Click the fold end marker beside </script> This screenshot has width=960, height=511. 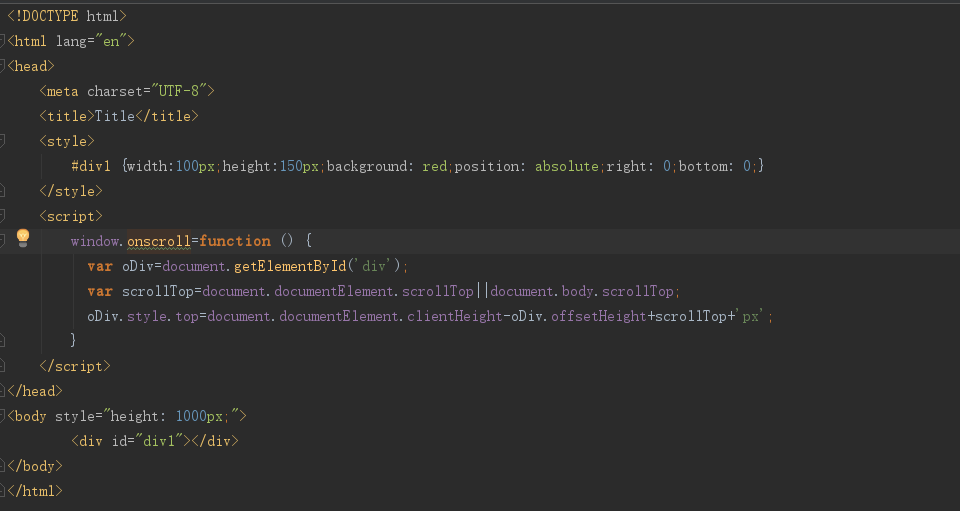pyautogui.click(x=2, y=366)
